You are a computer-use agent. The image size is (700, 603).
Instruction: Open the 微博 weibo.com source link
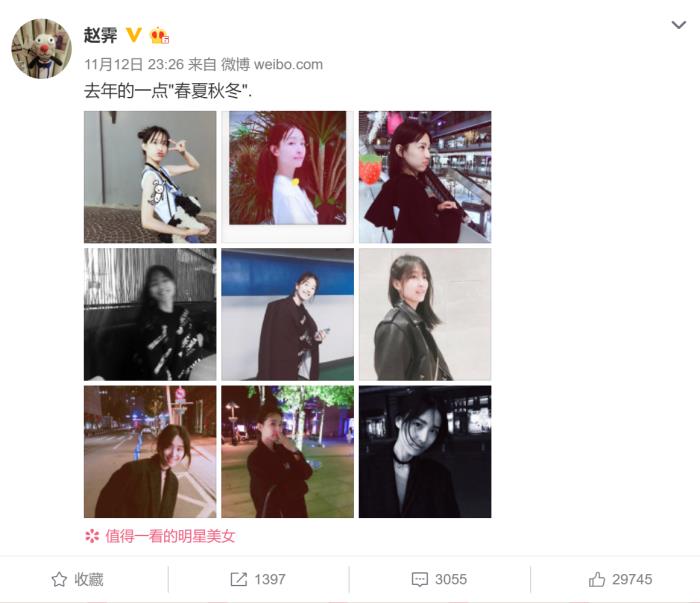pyautogui.click(x=272, y=64)
